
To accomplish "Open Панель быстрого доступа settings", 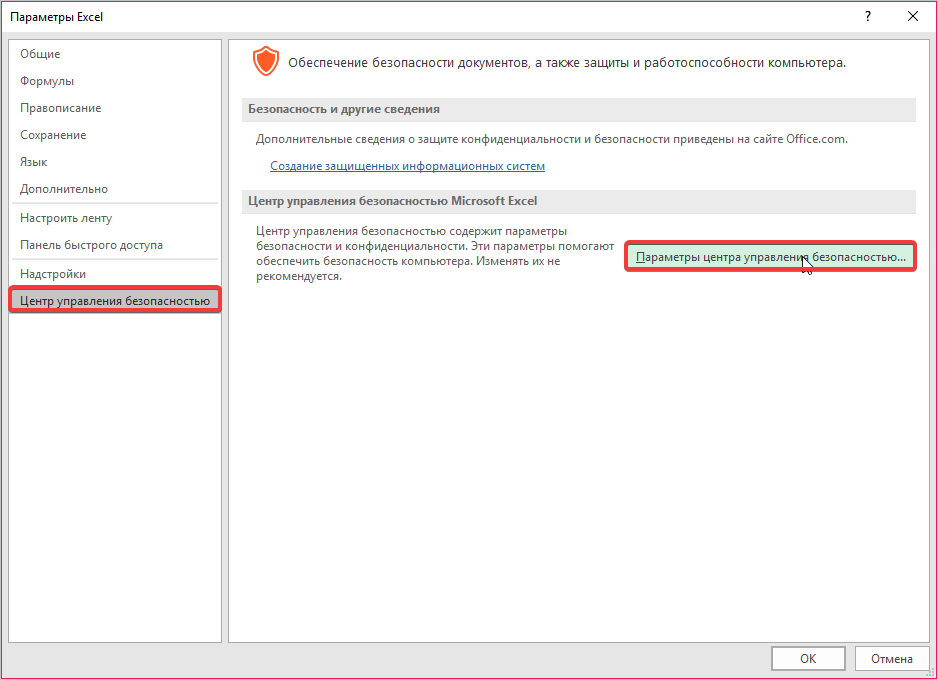I will point(91,245).
